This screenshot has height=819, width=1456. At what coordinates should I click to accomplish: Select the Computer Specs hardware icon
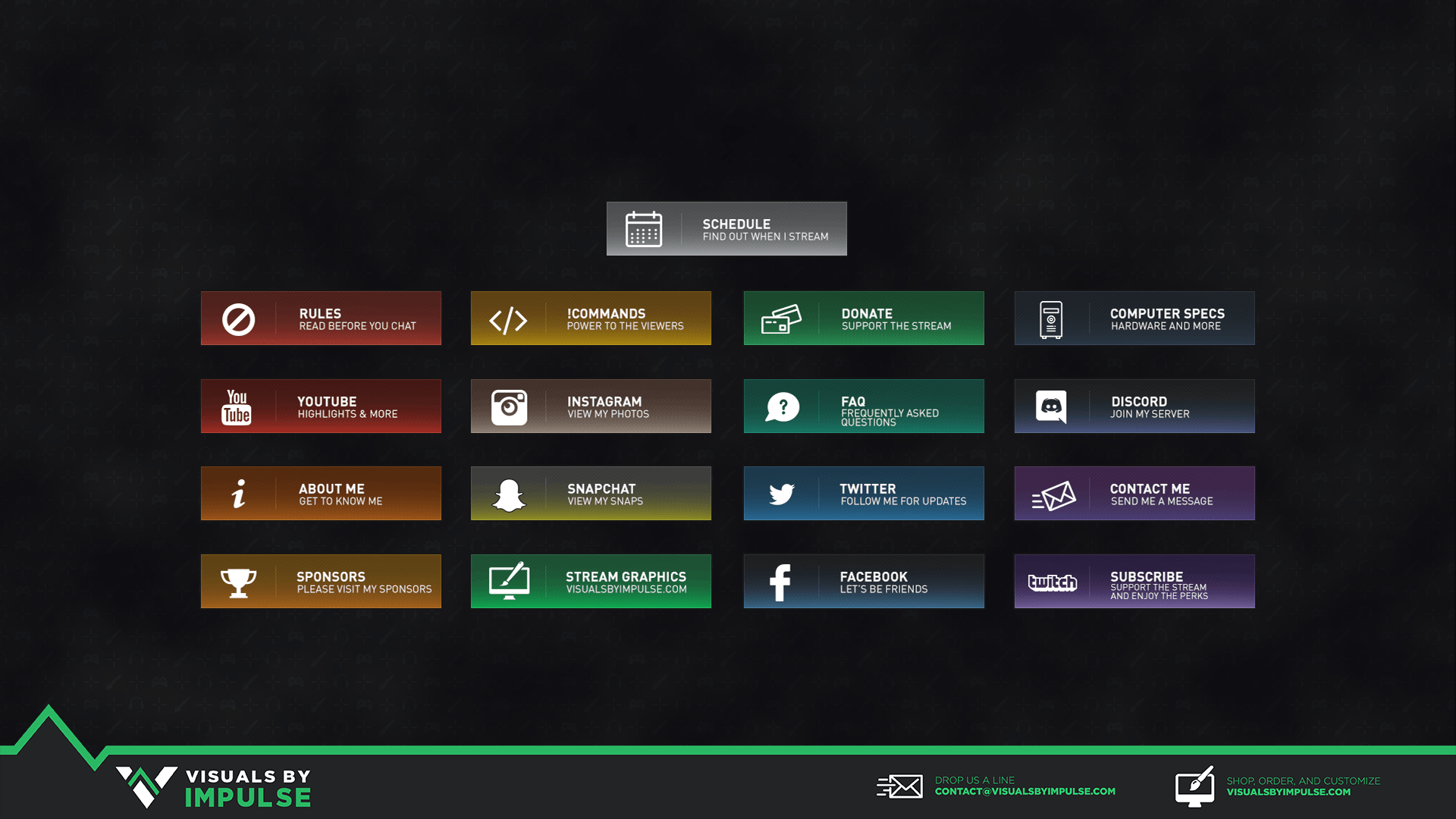[1052, 319]
